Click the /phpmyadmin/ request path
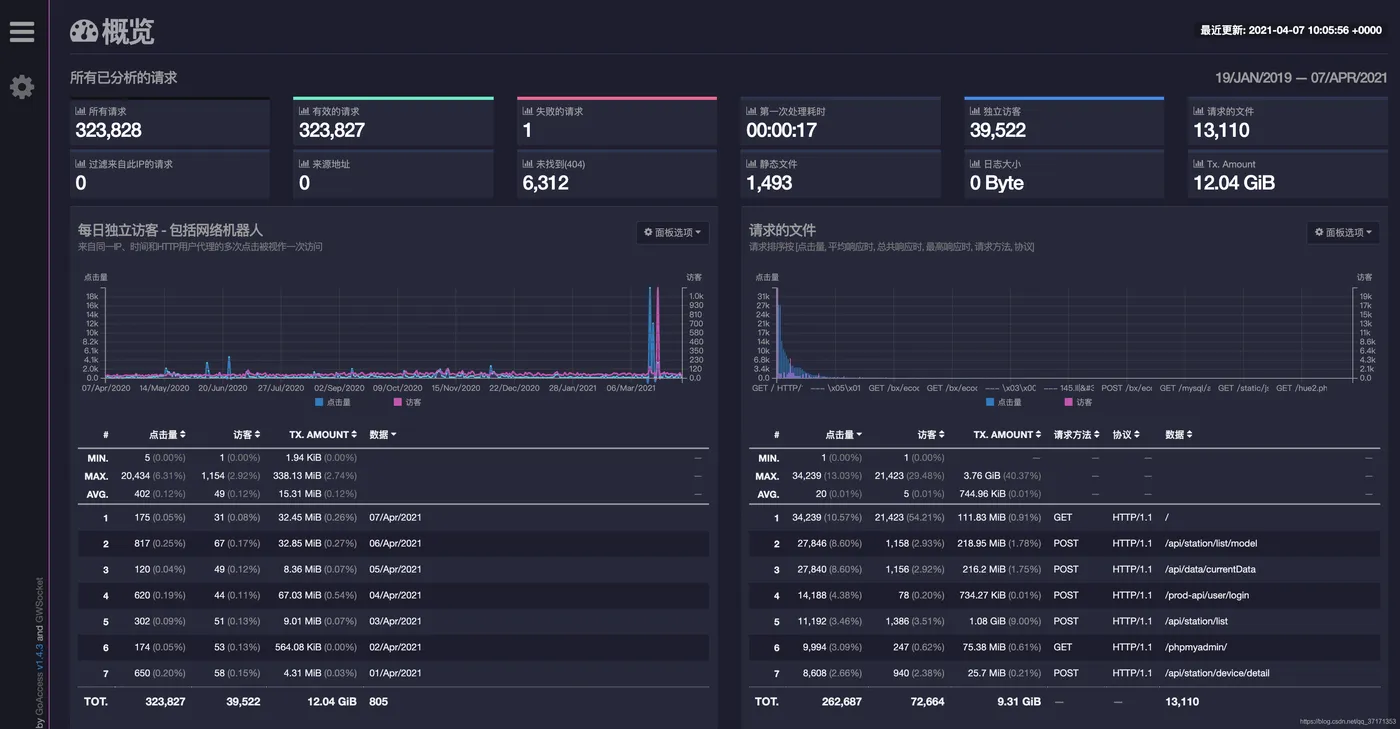The width and height of the screenshot is (1400, 729). [x=1196, y=647]
